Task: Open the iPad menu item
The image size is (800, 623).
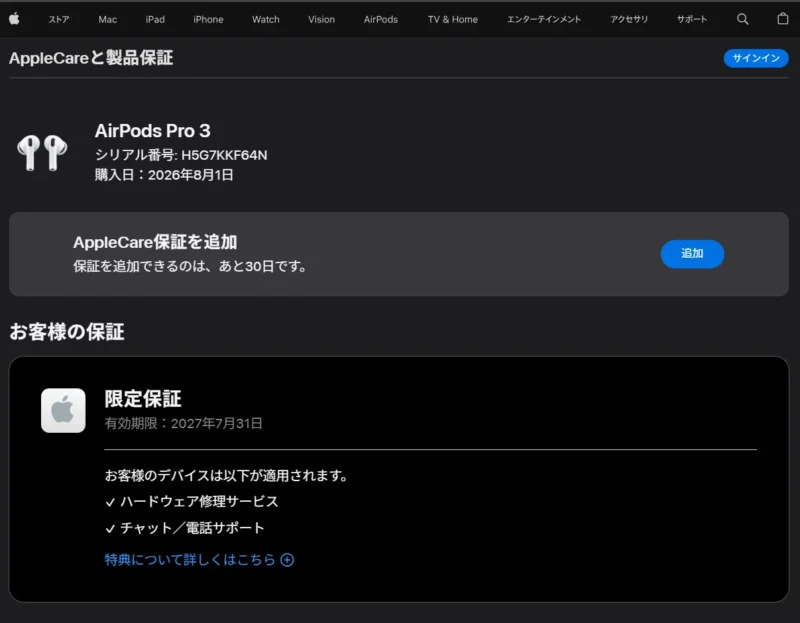Action: 155,19
